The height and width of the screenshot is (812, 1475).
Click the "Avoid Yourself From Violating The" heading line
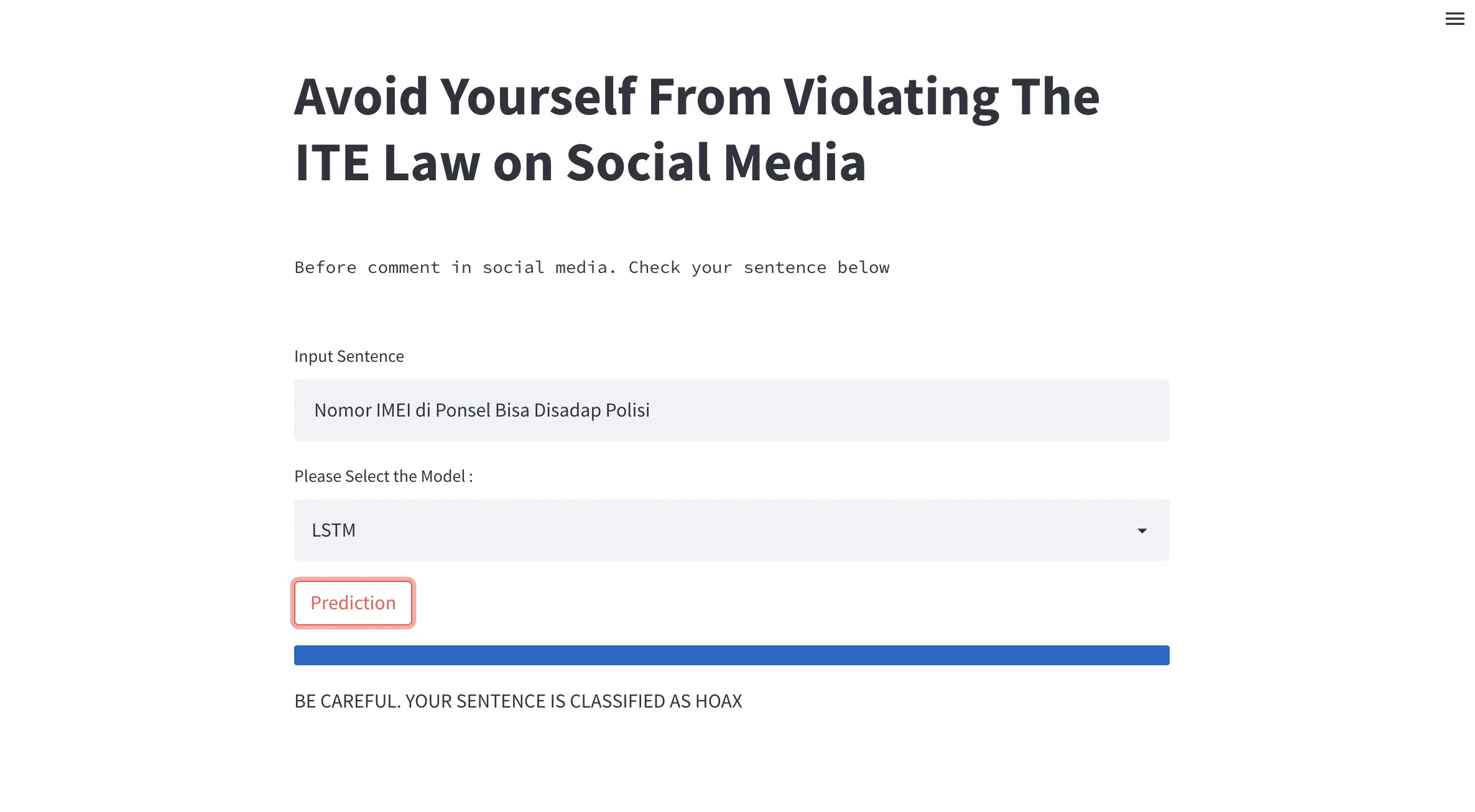[x=696, y=97]
